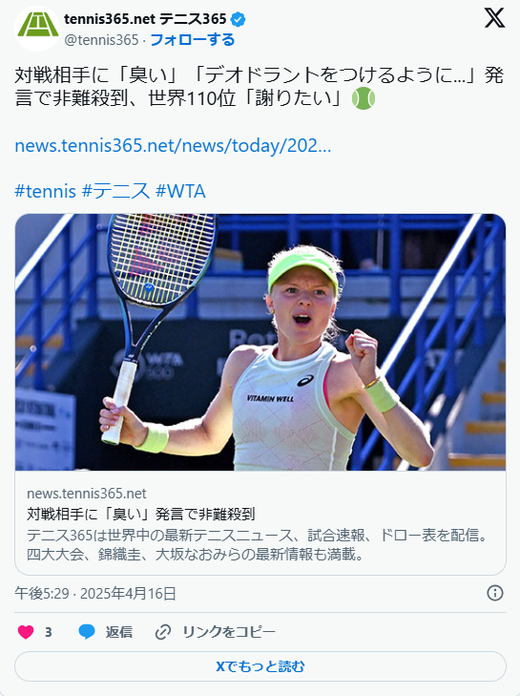Open the tennis365 profile avatar
This screenshot has height=696, width=520.
tap(37, 29)
